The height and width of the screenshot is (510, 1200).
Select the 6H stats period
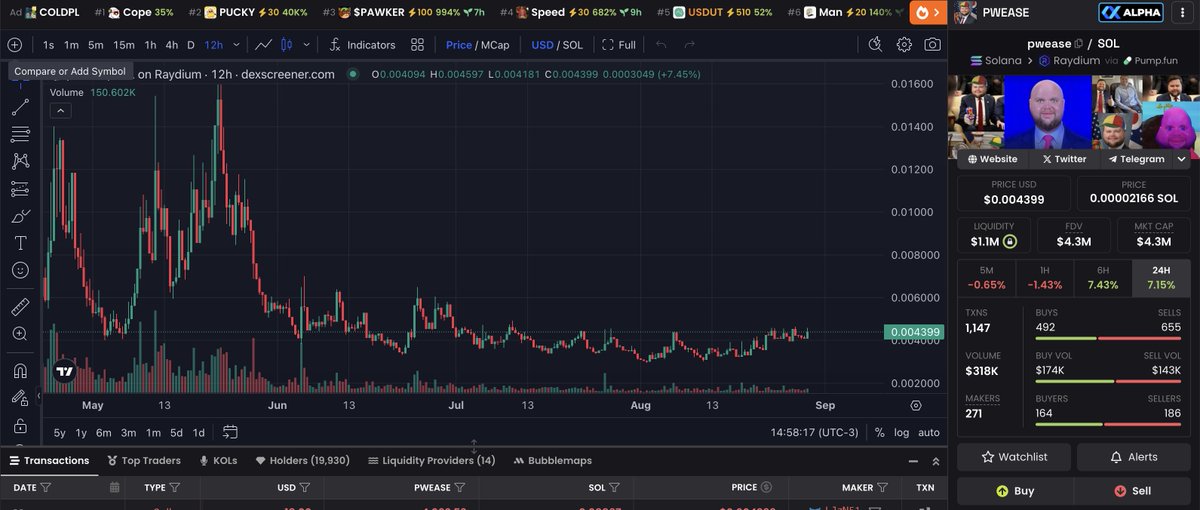pyautogui.click(x=1103, y=278)
